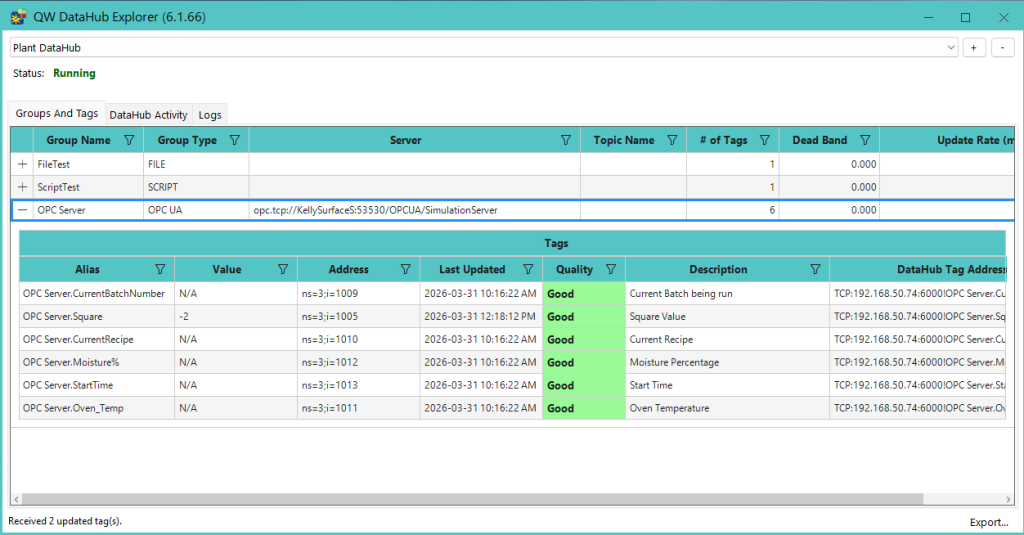This screenshot has height=535, width=1024.
Task: Click the FILE group type cell
Action: click(x=196, y=164)
